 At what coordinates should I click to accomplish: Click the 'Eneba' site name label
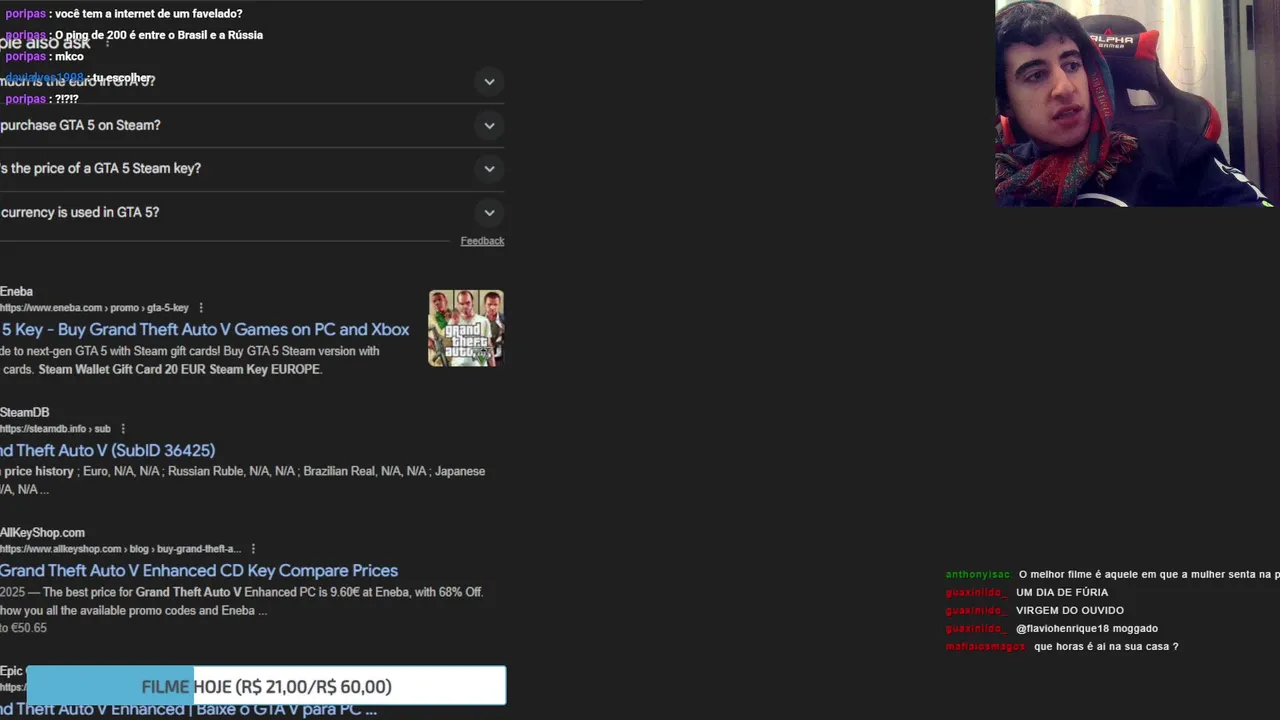(x=16, y=292)
